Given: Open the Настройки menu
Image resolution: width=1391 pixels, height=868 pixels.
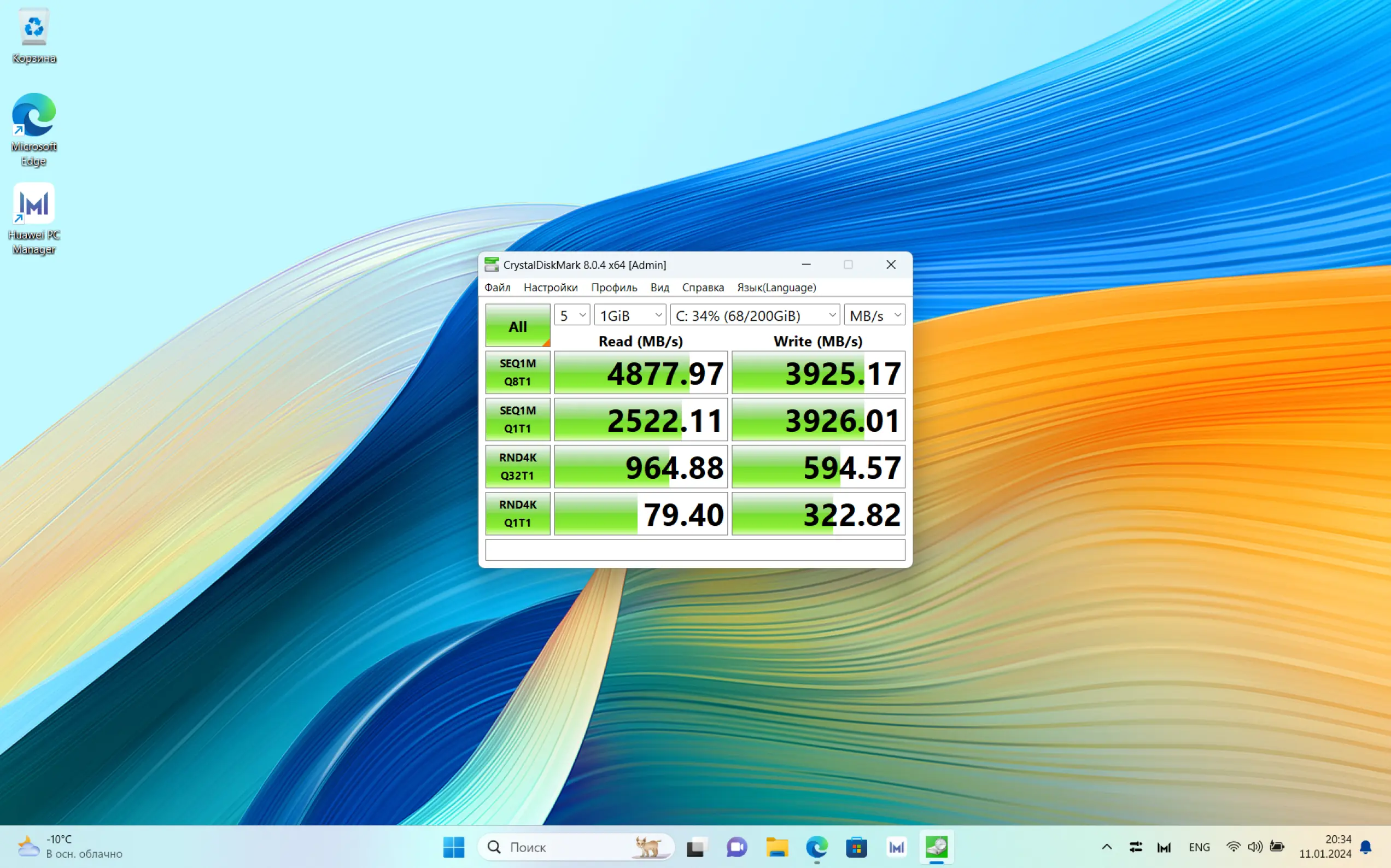Looking at the screenshot, I should click(550, 288).
